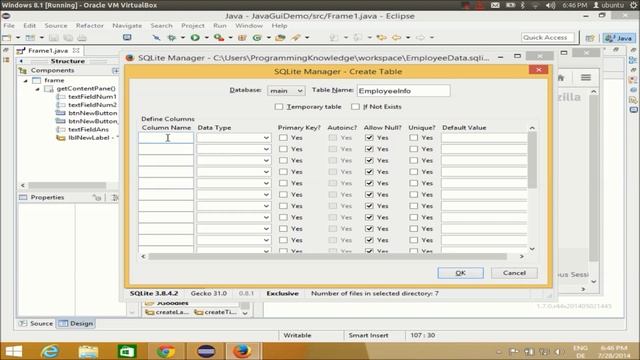Click the Windows Start button
Screen dimensions: 640x360
(x=14, y=351)
